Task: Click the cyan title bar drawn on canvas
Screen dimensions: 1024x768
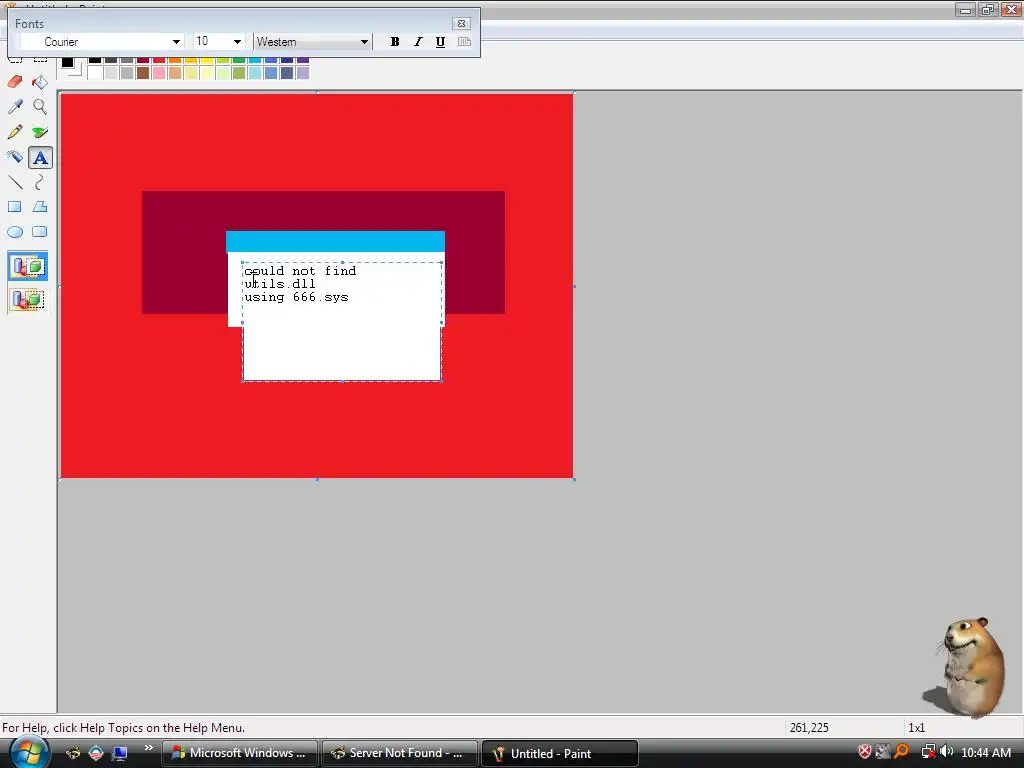Action: (x=336, y=242)
